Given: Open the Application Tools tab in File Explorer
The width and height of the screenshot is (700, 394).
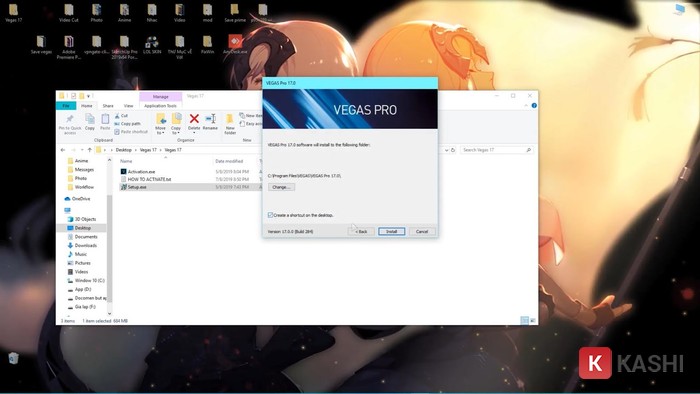Looking at the screenshot, I should click(x=160, y=106).
